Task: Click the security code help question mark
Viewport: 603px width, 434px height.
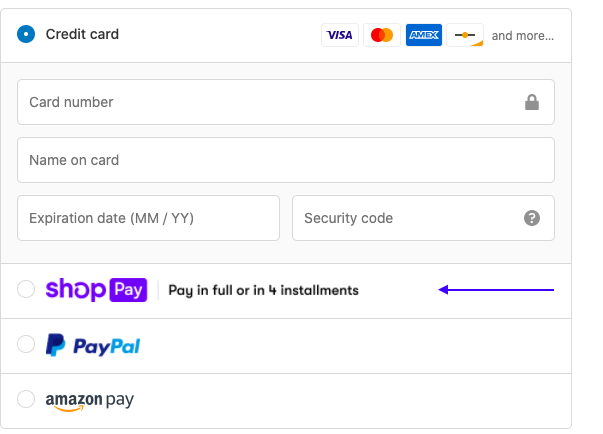Action: coord(532,218)
